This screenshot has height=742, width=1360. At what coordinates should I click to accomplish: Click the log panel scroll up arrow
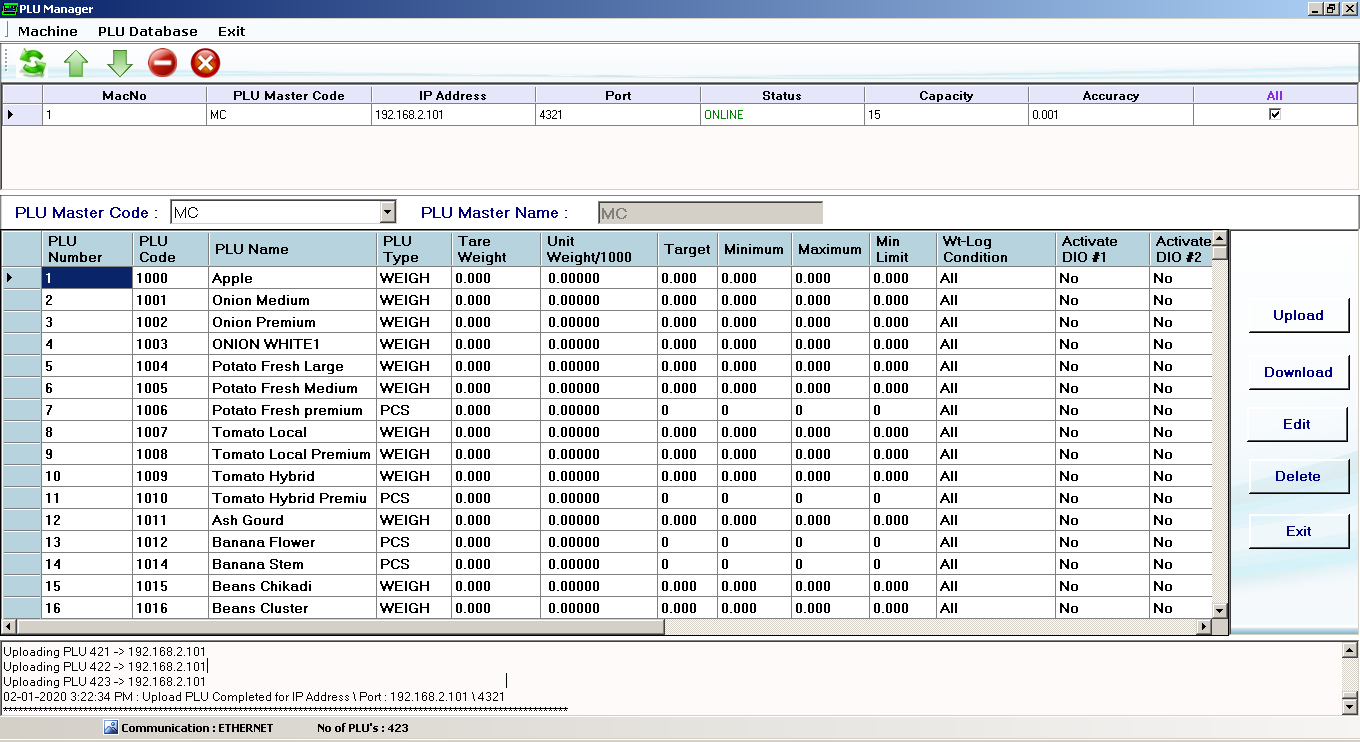click(x=1350, y=650)
